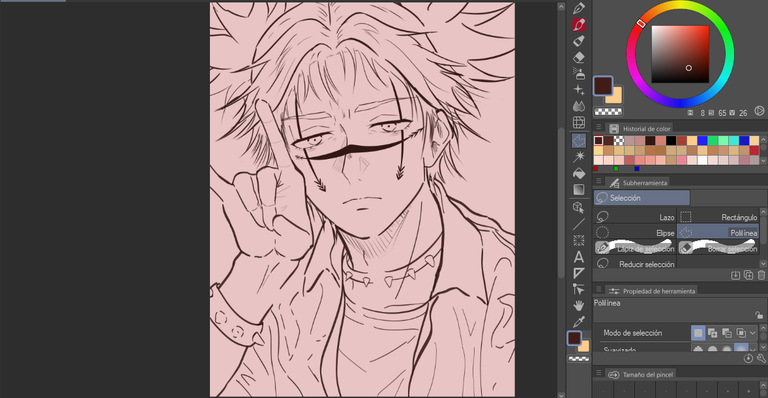
Task: Select the Selection area tool in the toolbar
Action: (578, 141)
